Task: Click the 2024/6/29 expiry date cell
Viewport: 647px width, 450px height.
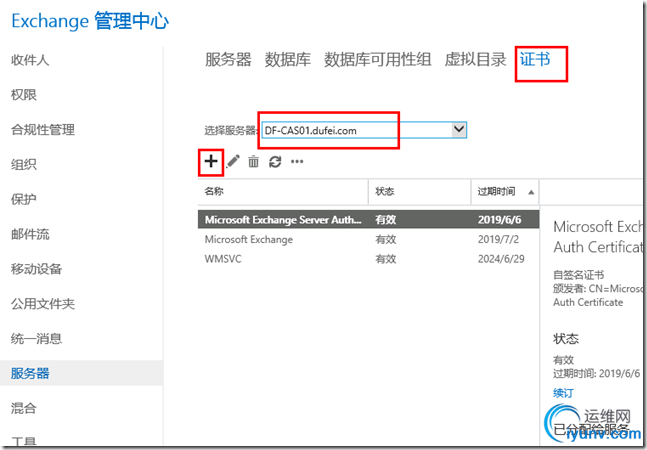Action: (501, 259)
